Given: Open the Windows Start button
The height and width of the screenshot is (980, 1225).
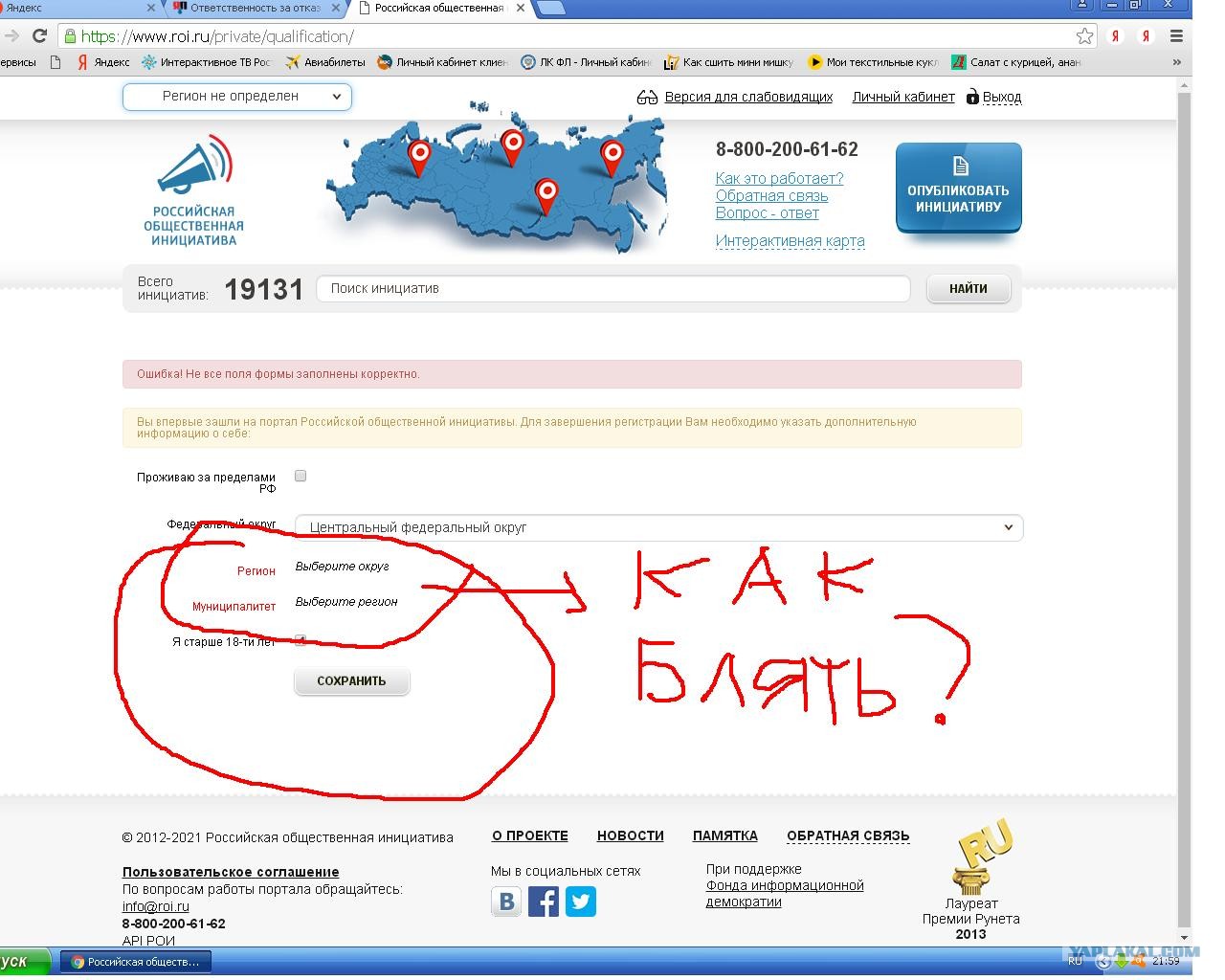Looking at the screenshot, I should [25, 962].
